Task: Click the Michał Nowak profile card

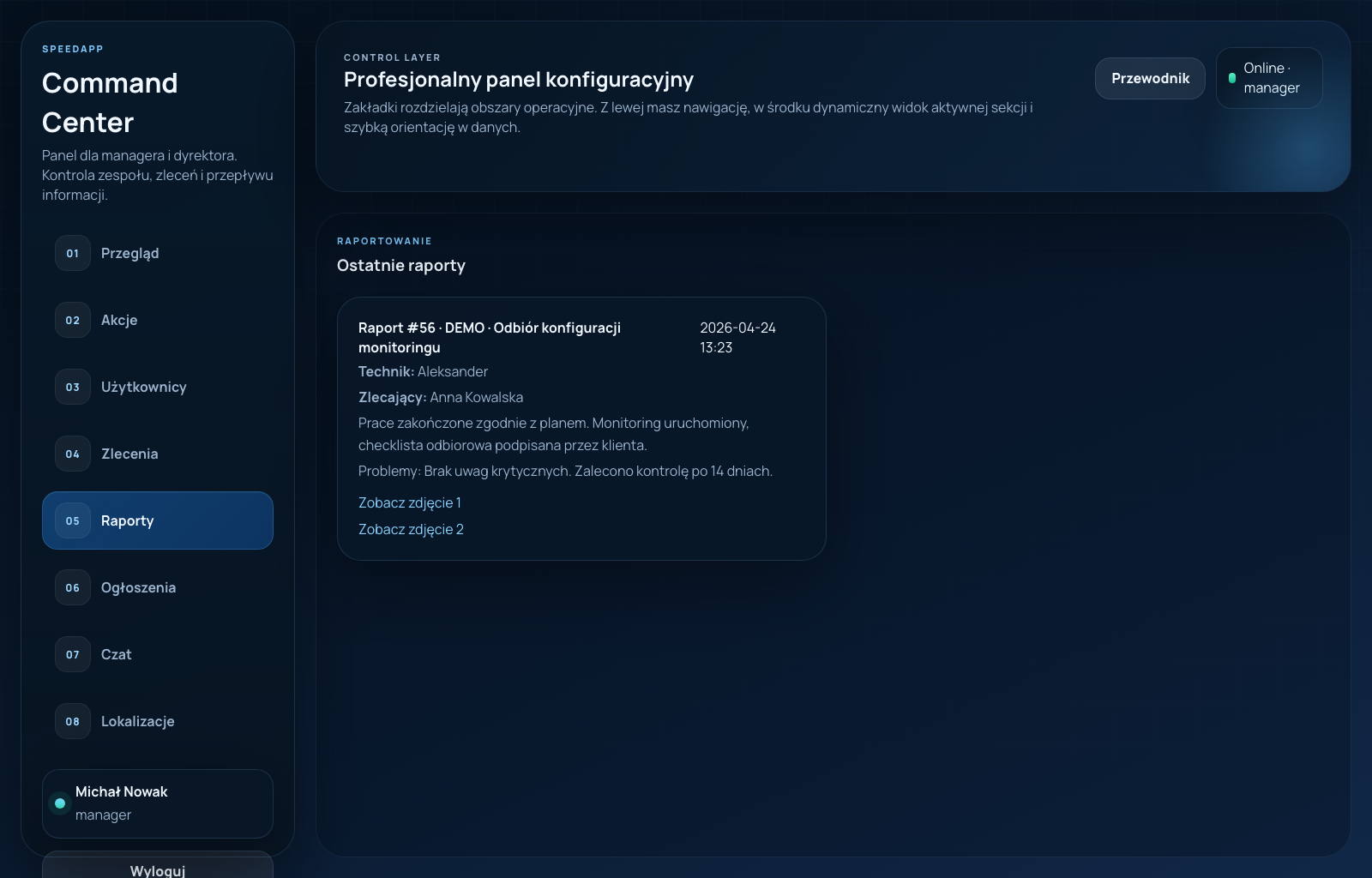Action: coord(157,803)
